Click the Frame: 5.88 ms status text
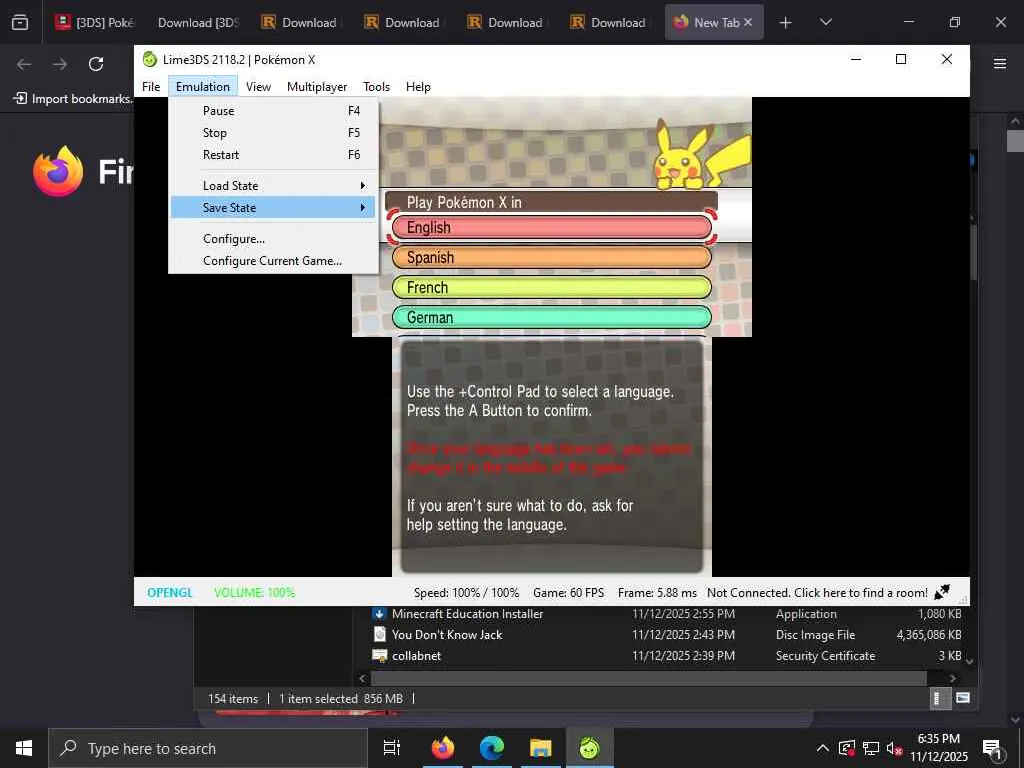Screen dimensions: 1024x768 (x=657, y=593)
